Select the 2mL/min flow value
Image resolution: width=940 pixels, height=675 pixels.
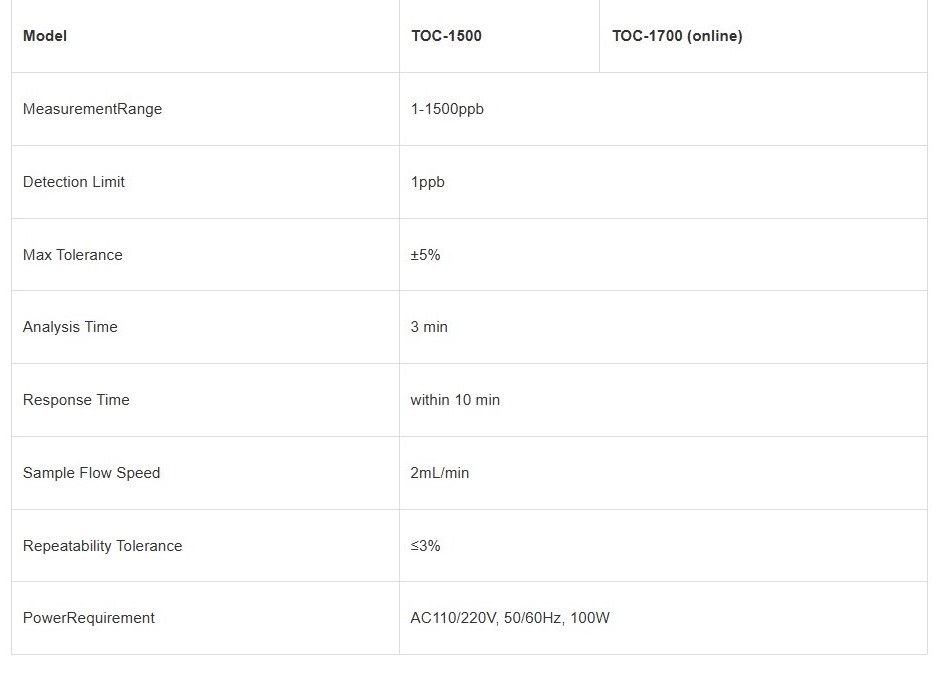439,473
